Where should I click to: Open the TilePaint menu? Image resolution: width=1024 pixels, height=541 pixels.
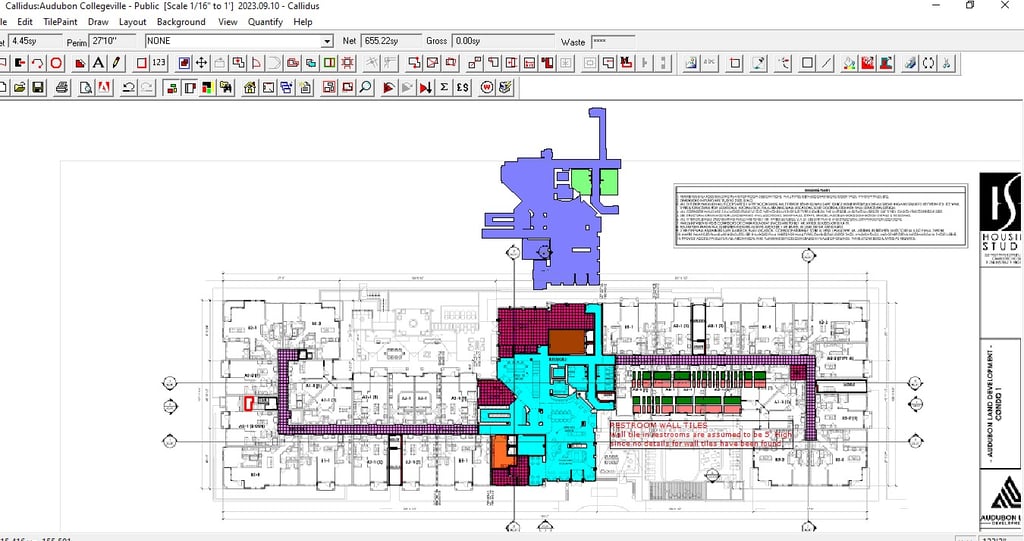point(60,22)
